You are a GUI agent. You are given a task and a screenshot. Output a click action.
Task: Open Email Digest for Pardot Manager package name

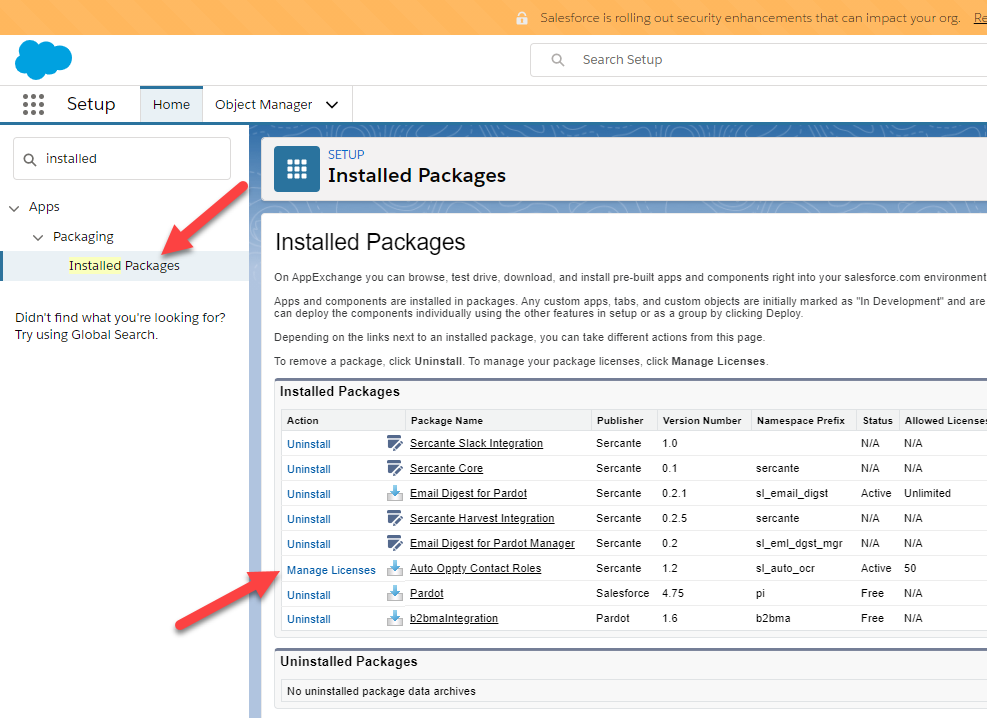click(492, 543)
